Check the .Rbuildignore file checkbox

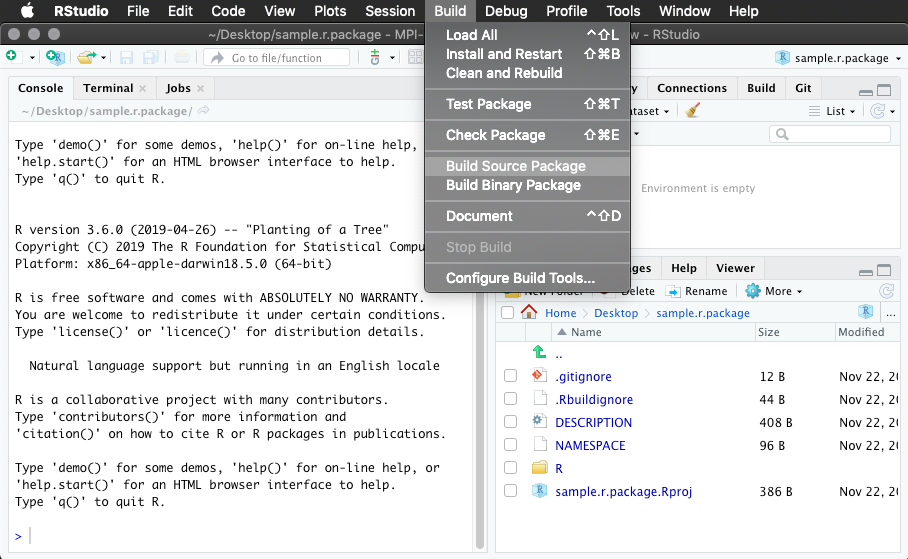510,399
